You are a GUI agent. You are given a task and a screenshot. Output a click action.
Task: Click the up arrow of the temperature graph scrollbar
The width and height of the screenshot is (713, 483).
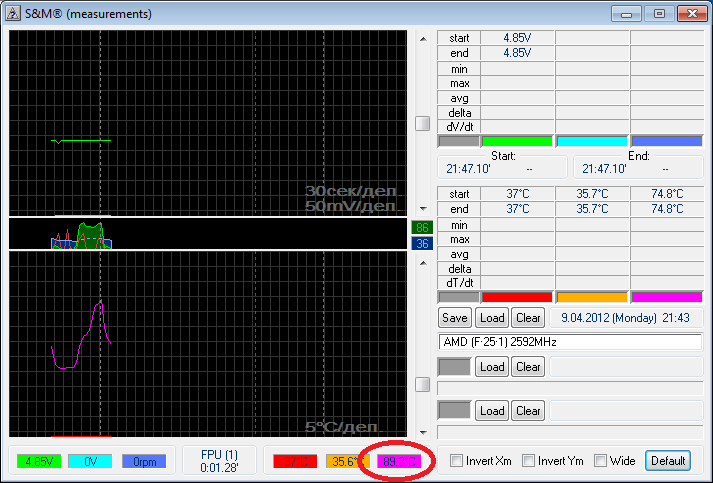pos(423,263)
